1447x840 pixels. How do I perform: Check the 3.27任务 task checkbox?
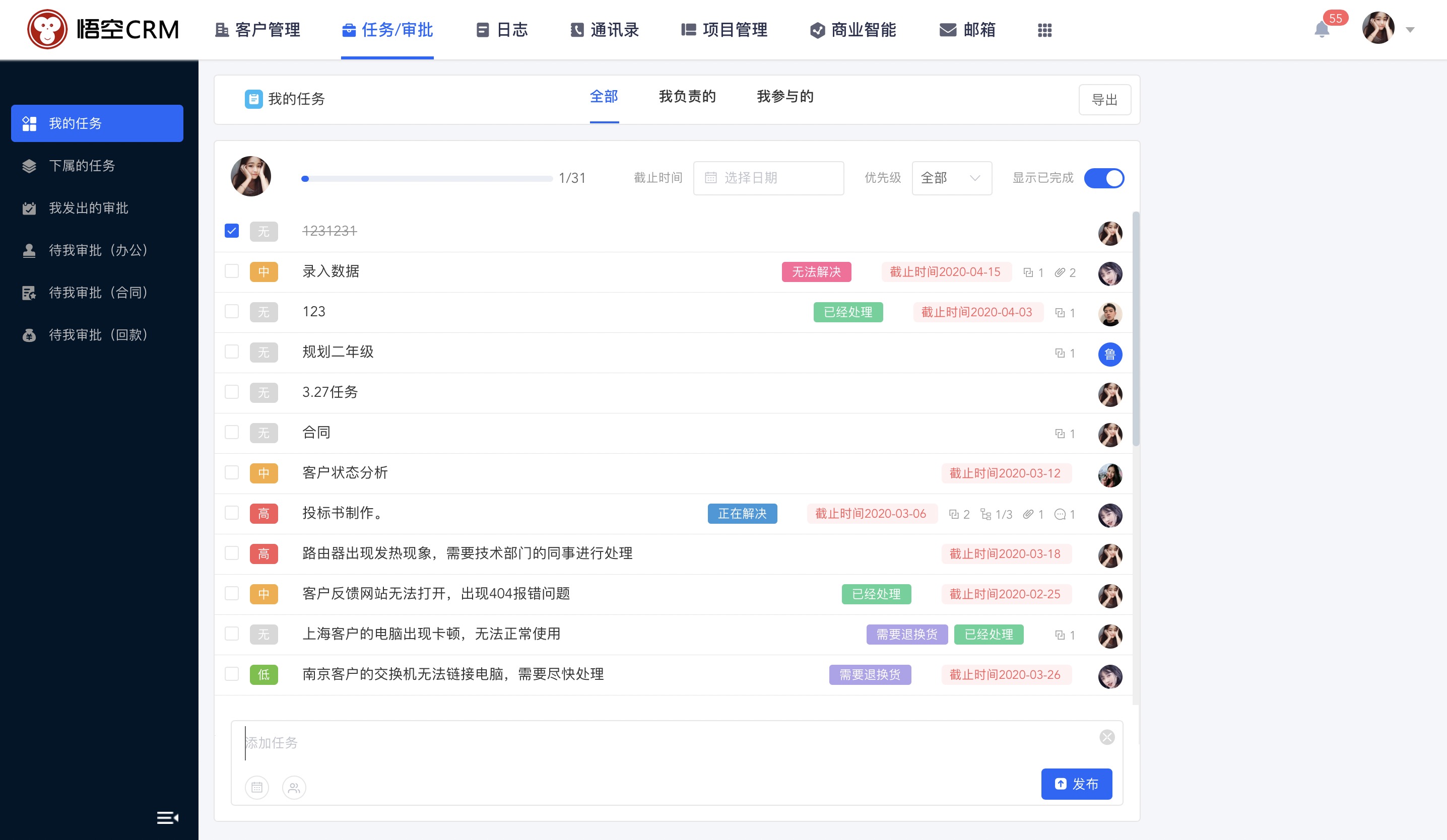tap(231, 391)
